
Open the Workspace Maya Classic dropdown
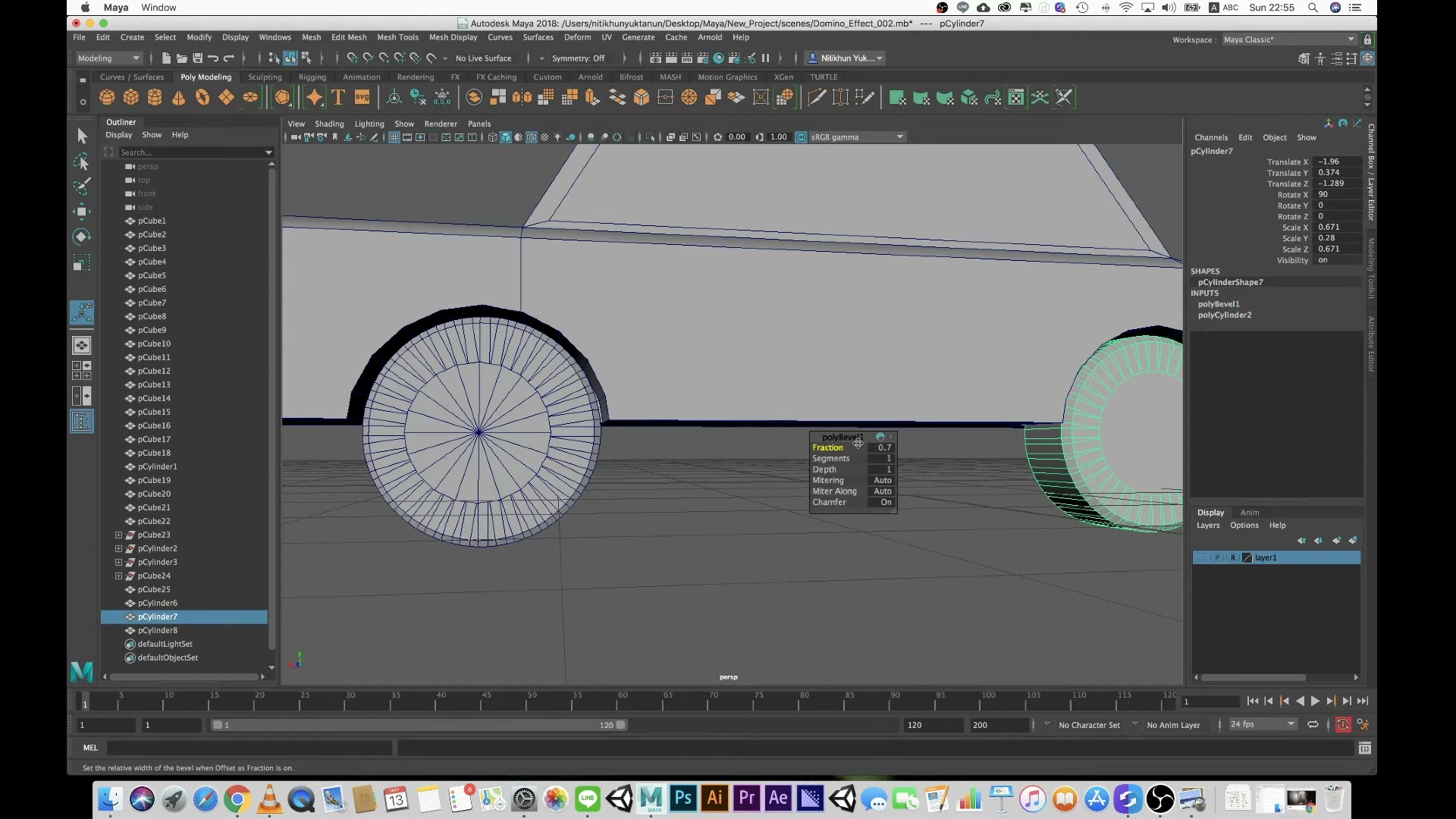click(x=1288, y=39)
